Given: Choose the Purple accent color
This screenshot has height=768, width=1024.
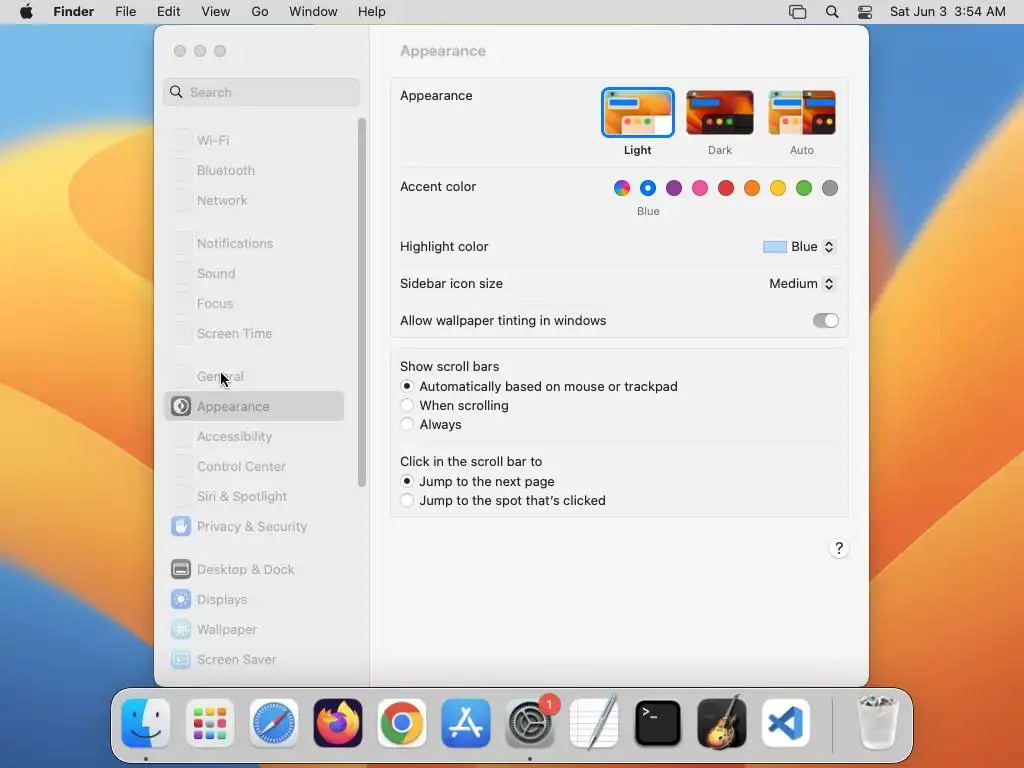Looking at the screenshot, I should point(674,188).
